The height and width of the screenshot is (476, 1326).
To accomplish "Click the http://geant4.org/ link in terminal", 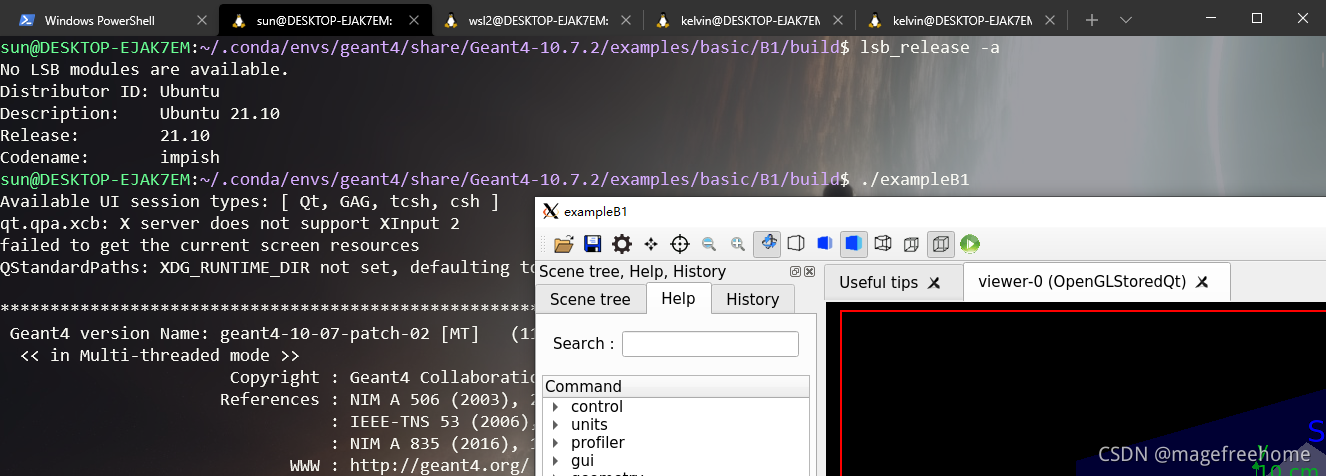I will coord(439,465).
